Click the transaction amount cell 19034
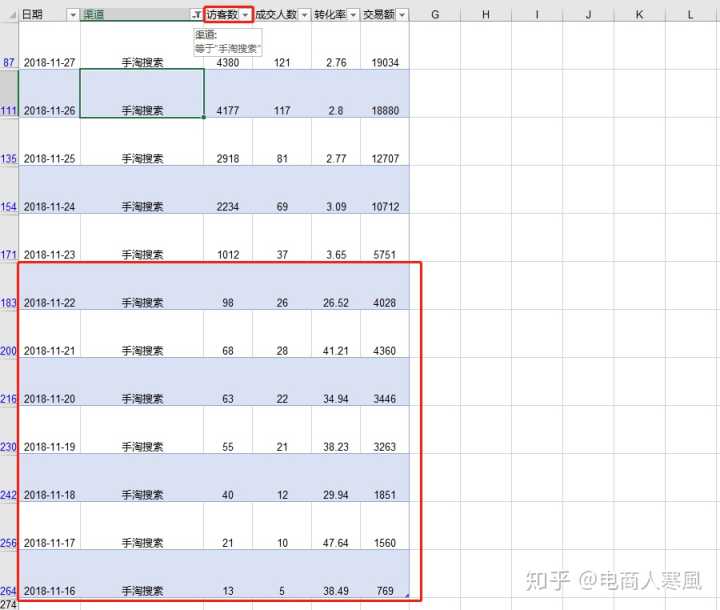Image resolution: width=720 pixels, height=610 pixels. (x=385, y=62)
